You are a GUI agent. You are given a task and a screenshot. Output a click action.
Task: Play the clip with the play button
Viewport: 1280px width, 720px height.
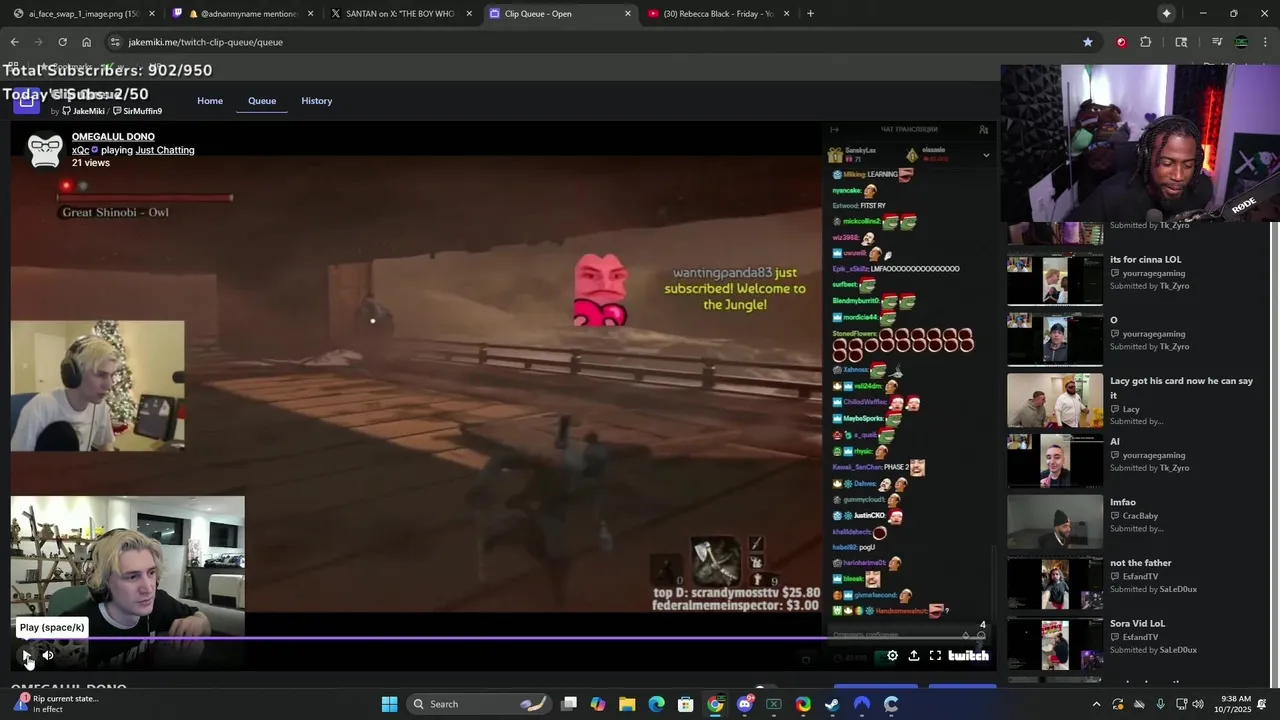(x=27, y=655)
